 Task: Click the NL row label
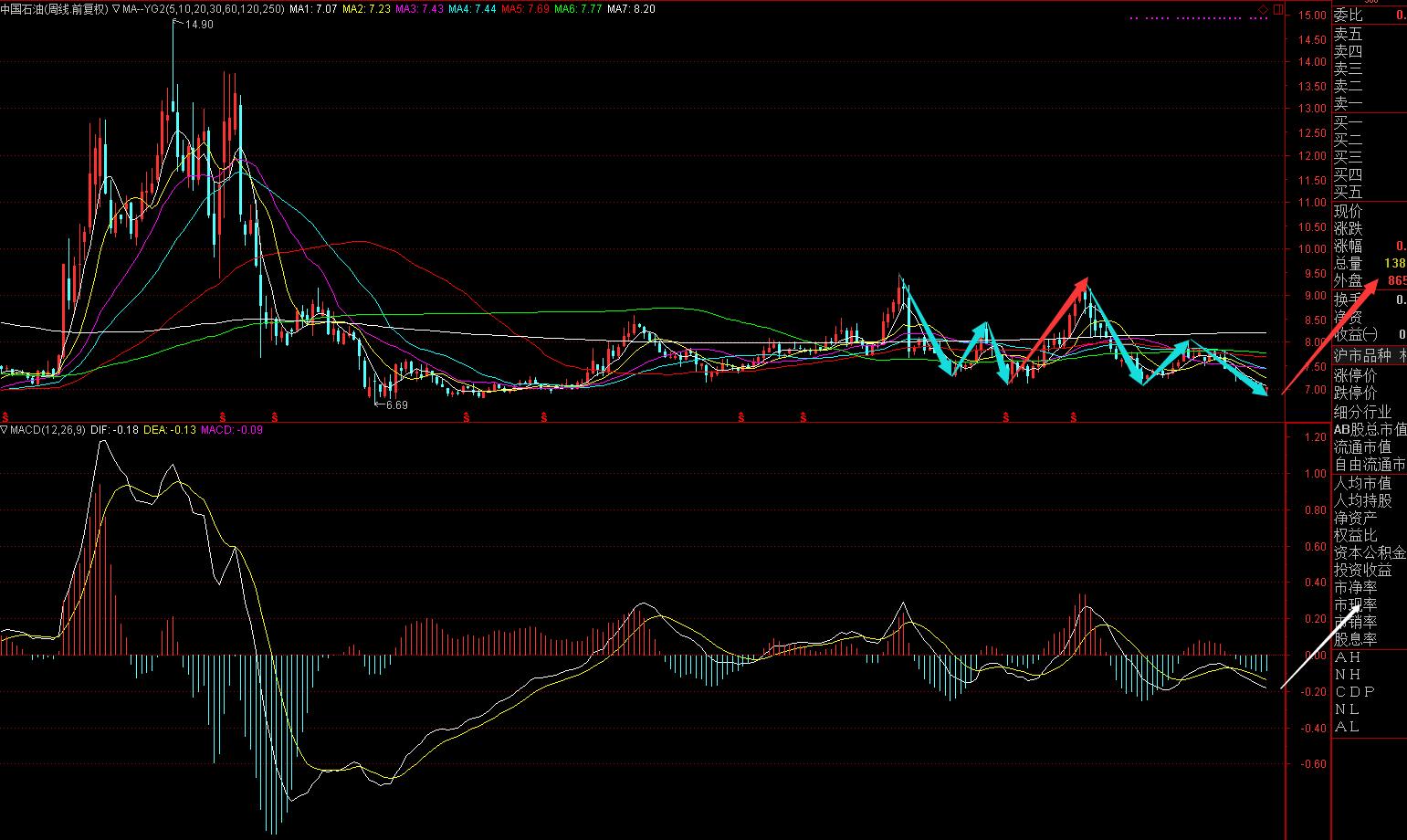[1348, 709]
